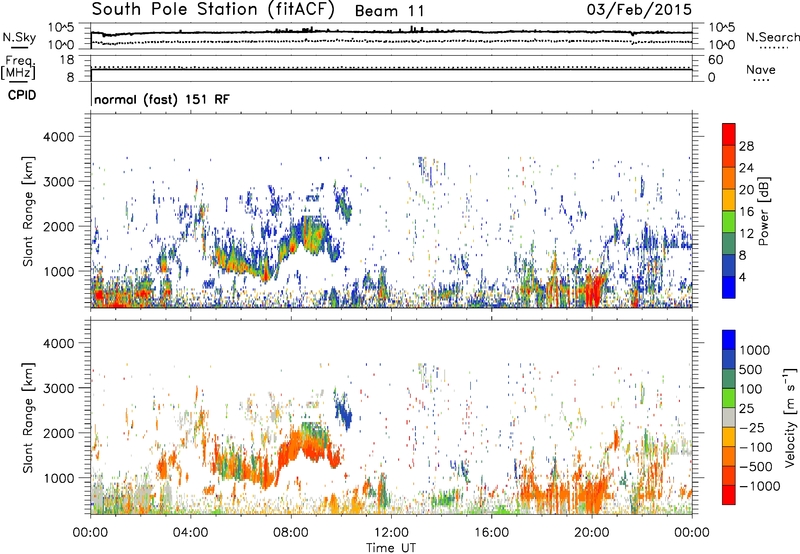Select the 2000 km tick in velocity panel

pyautogui.click(x=58, y=433)
